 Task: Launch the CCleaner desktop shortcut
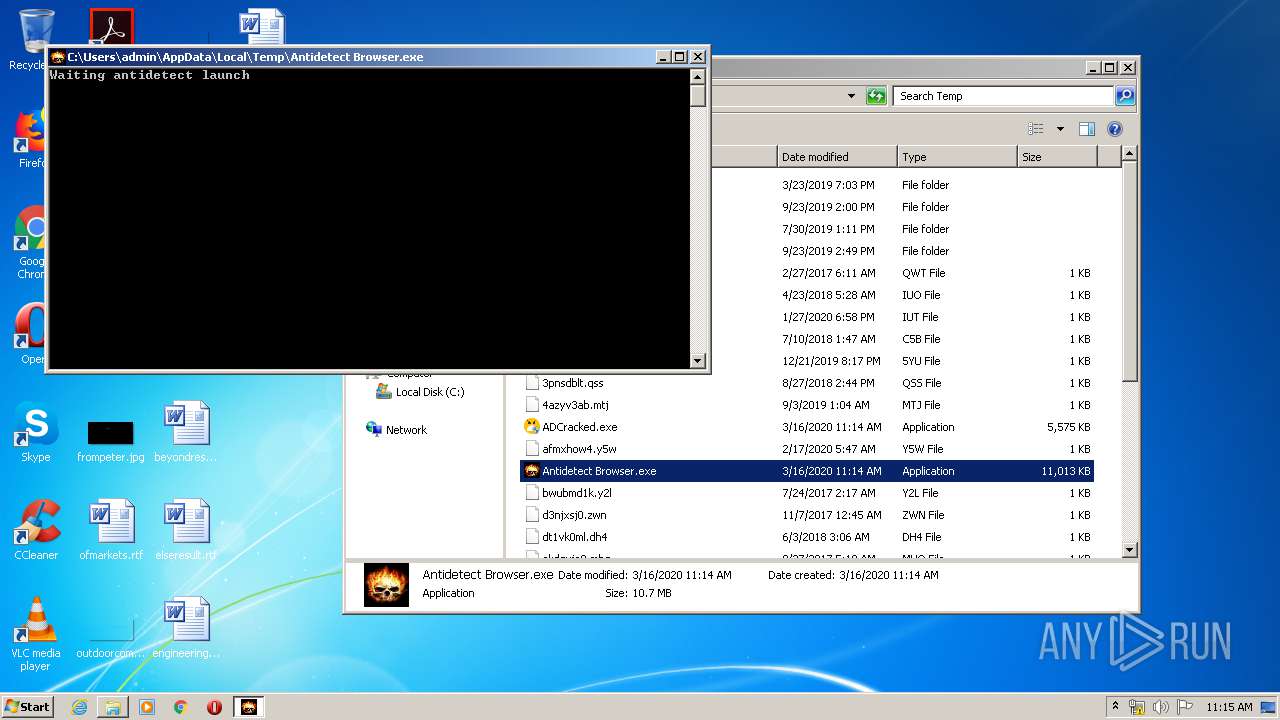(36, 530)
